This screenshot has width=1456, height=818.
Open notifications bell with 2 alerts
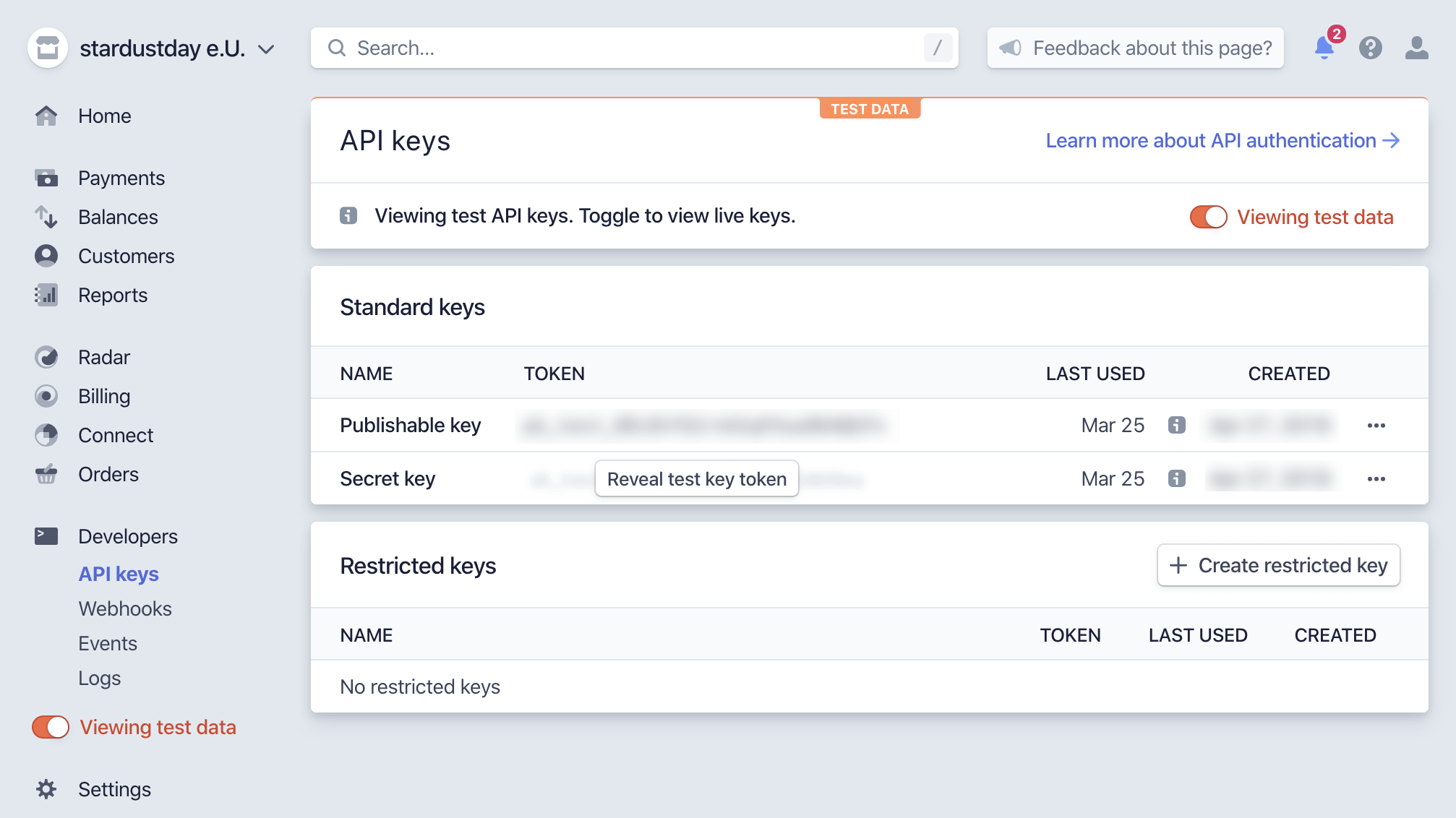tap(1325, 47)
